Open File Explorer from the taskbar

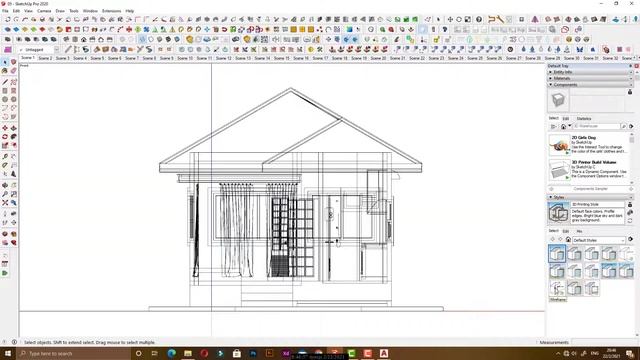coord(188,353)
